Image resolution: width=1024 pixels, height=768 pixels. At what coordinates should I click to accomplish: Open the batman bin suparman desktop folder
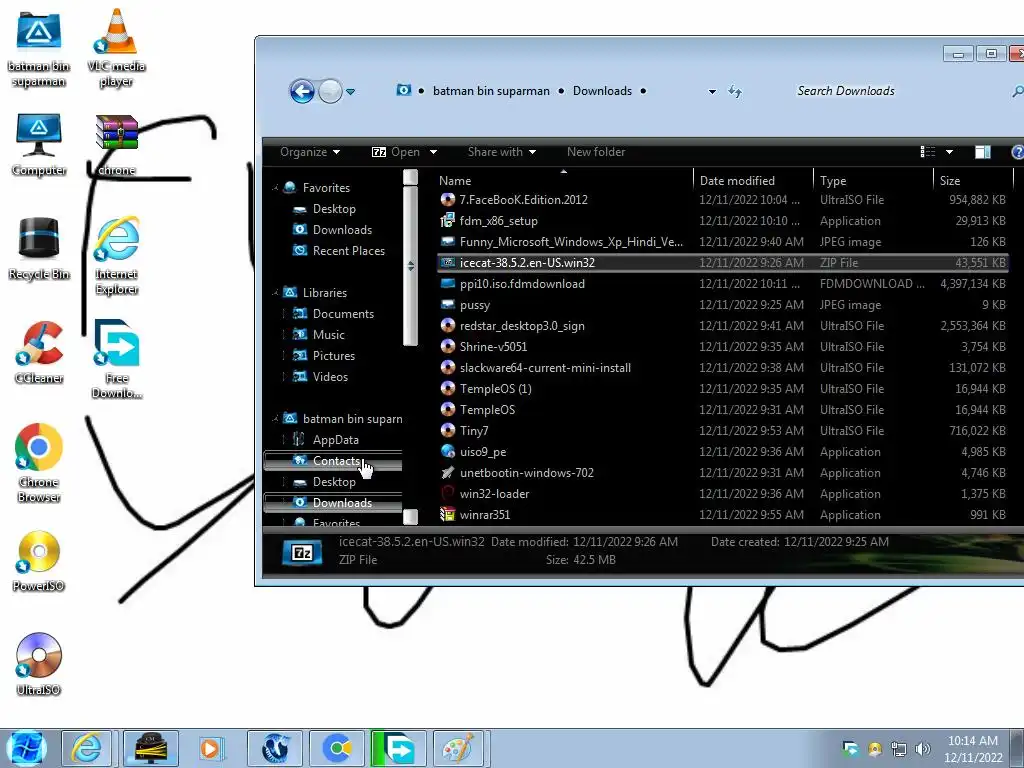[39, 48]
